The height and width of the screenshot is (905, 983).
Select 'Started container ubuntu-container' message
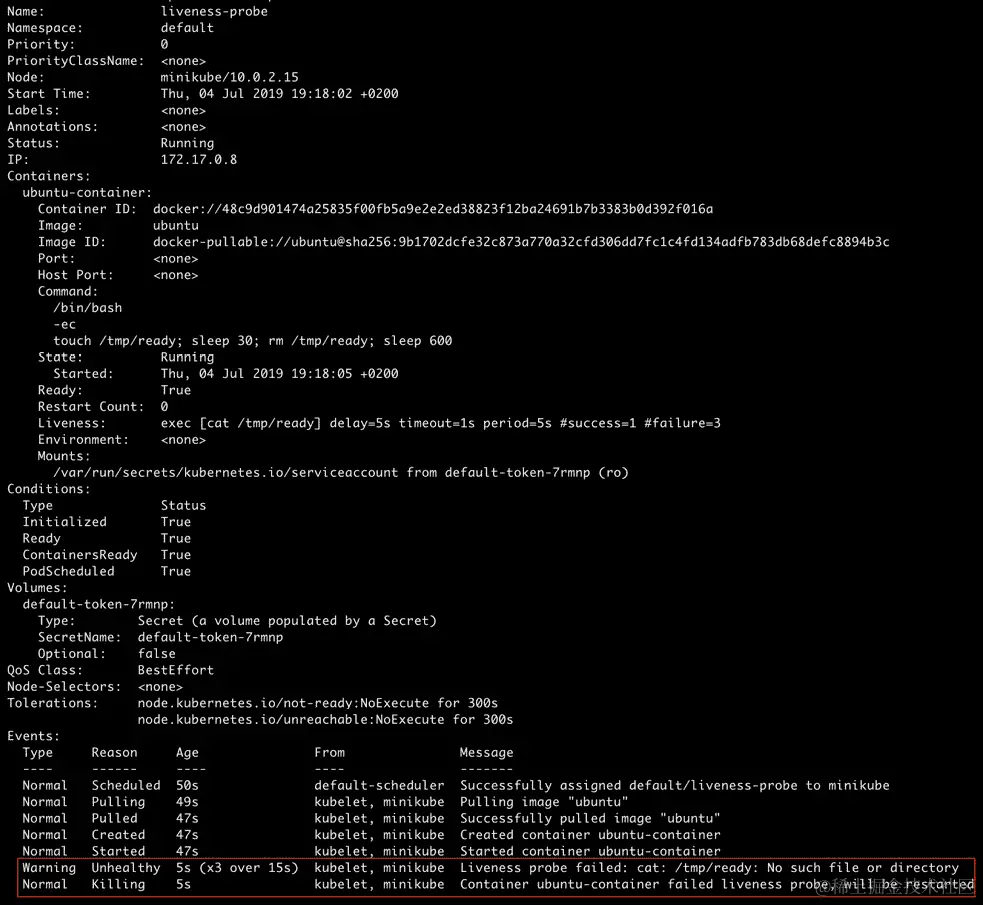[x=590, y=851]
